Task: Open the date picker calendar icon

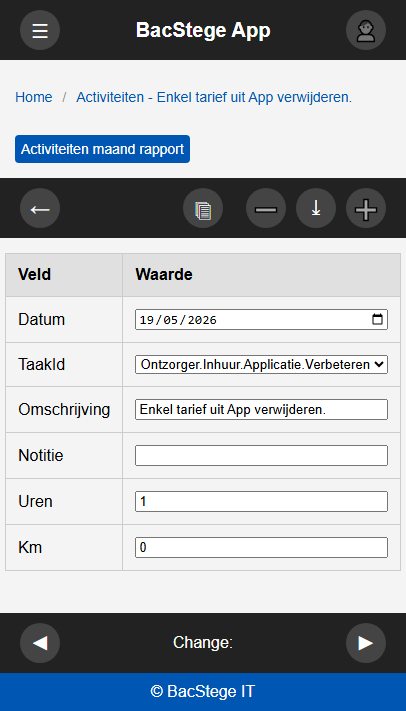Action: pyautogui.click(x=377, y=319)
